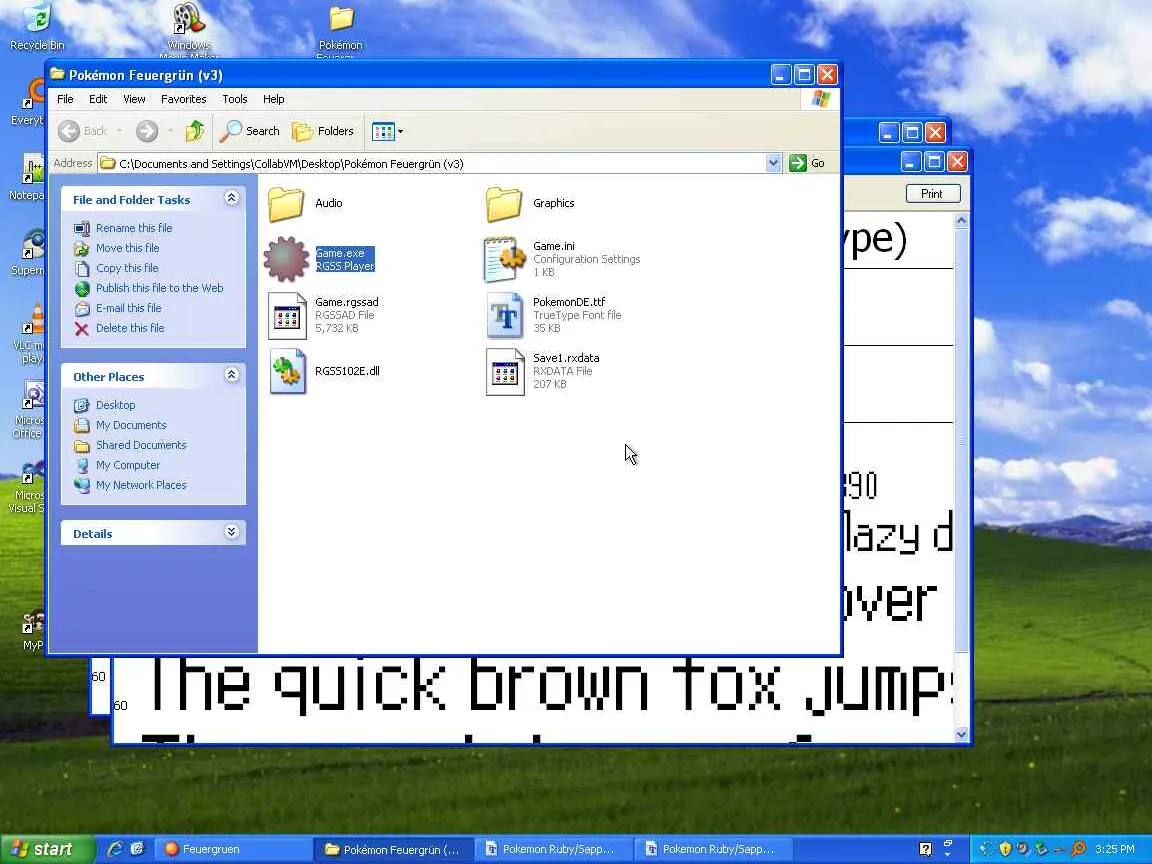The width and height of the screenshot is (1152, 864).
Task: Go to Desktop in Other Places
Action: point(115,406)
